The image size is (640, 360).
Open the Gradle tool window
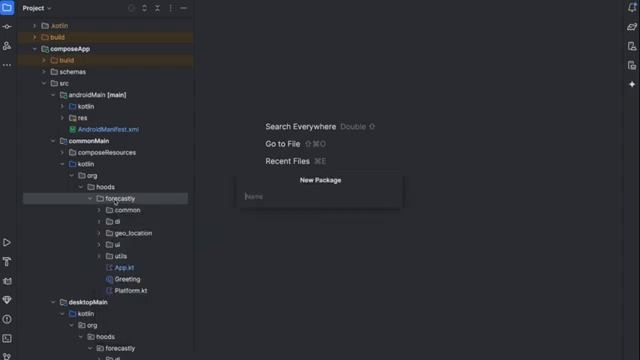632,27
